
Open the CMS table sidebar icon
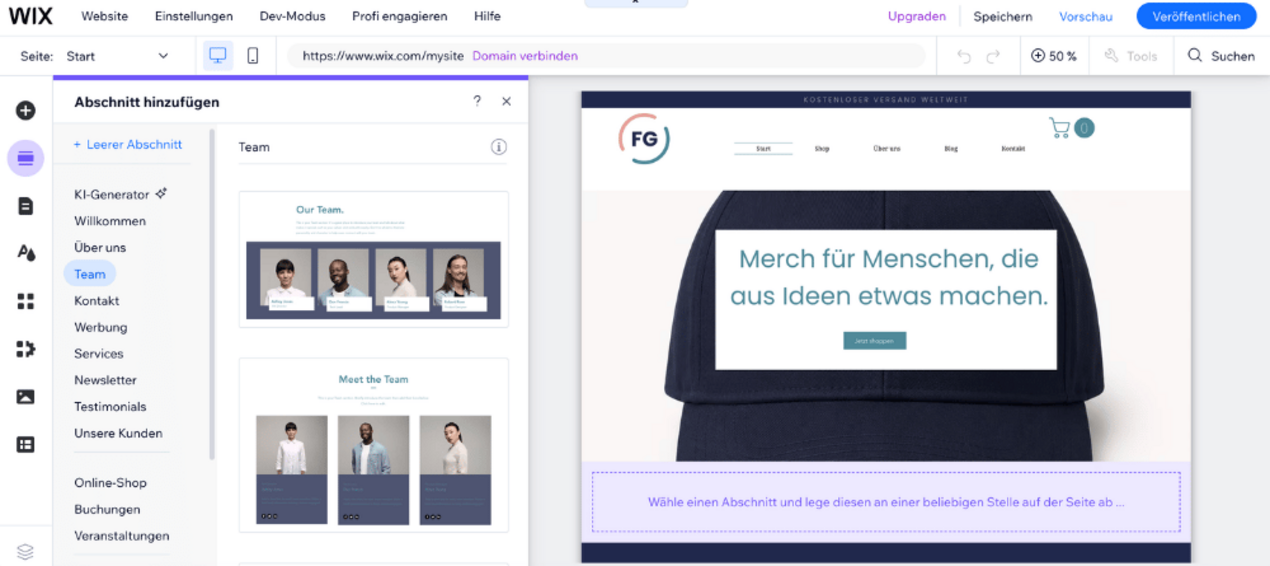pyautogui.click(x=26, y=444)
